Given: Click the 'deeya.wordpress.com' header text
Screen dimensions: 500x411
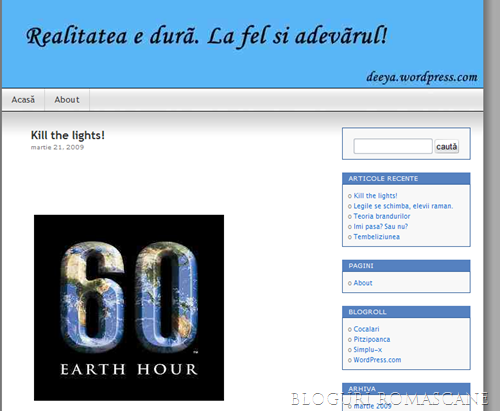Looking at the screenshot, I should (x=422, y=77).
